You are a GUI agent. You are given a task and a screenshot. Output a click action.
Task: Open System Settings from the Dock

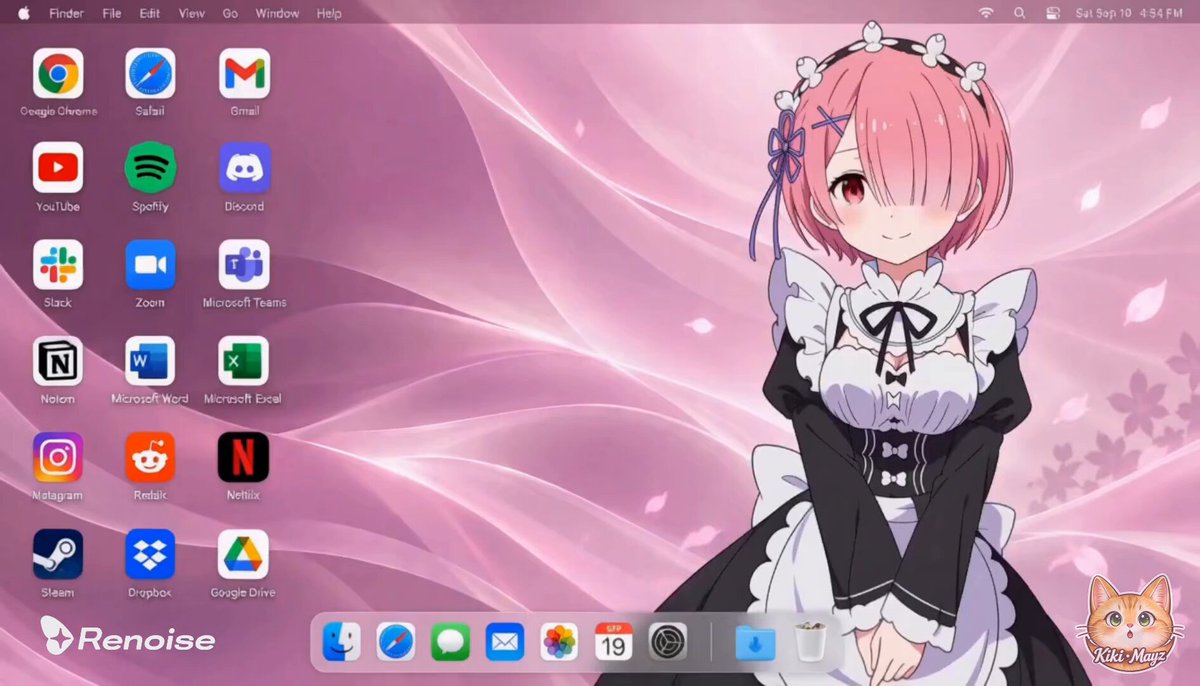(667, 641)
